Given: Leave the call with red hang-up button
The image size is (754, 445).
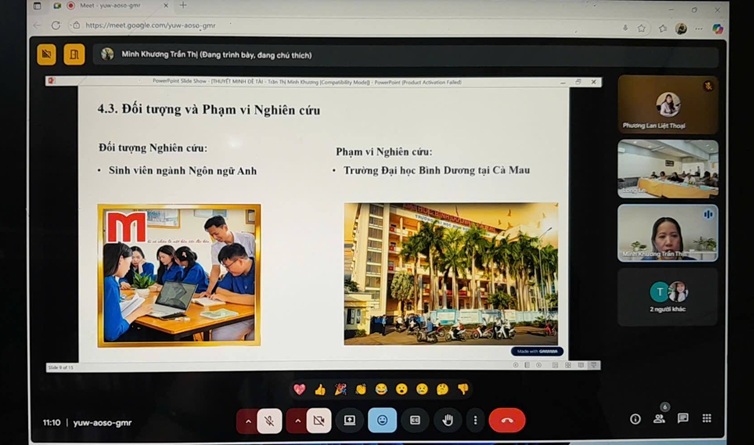Looking at the screenshot, I should click(507, 421).
